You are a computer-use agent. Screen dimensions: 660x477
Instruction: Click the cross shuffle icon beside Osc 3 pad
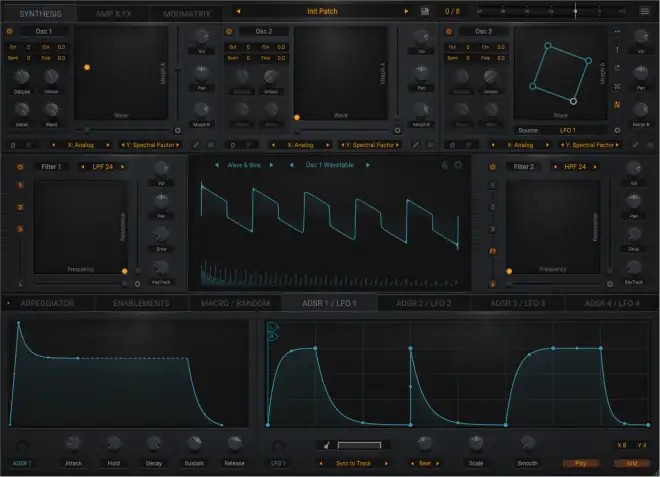[x=617, y=87]
